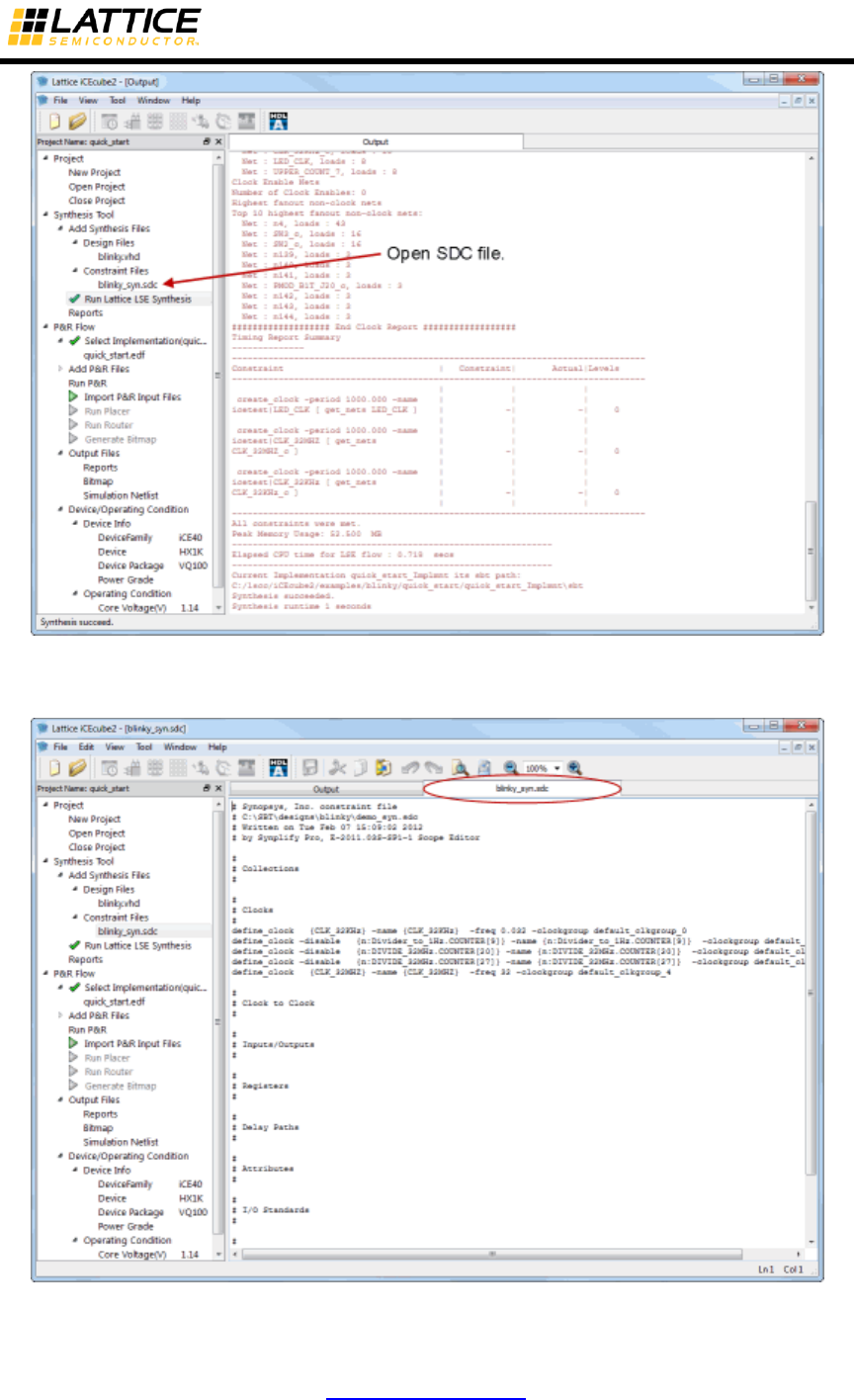Viewport: 854px width, 1400px height.
Task: Collapse Device Info node in blinky_syn.sdc window
Action: [x=75, y=1171]
